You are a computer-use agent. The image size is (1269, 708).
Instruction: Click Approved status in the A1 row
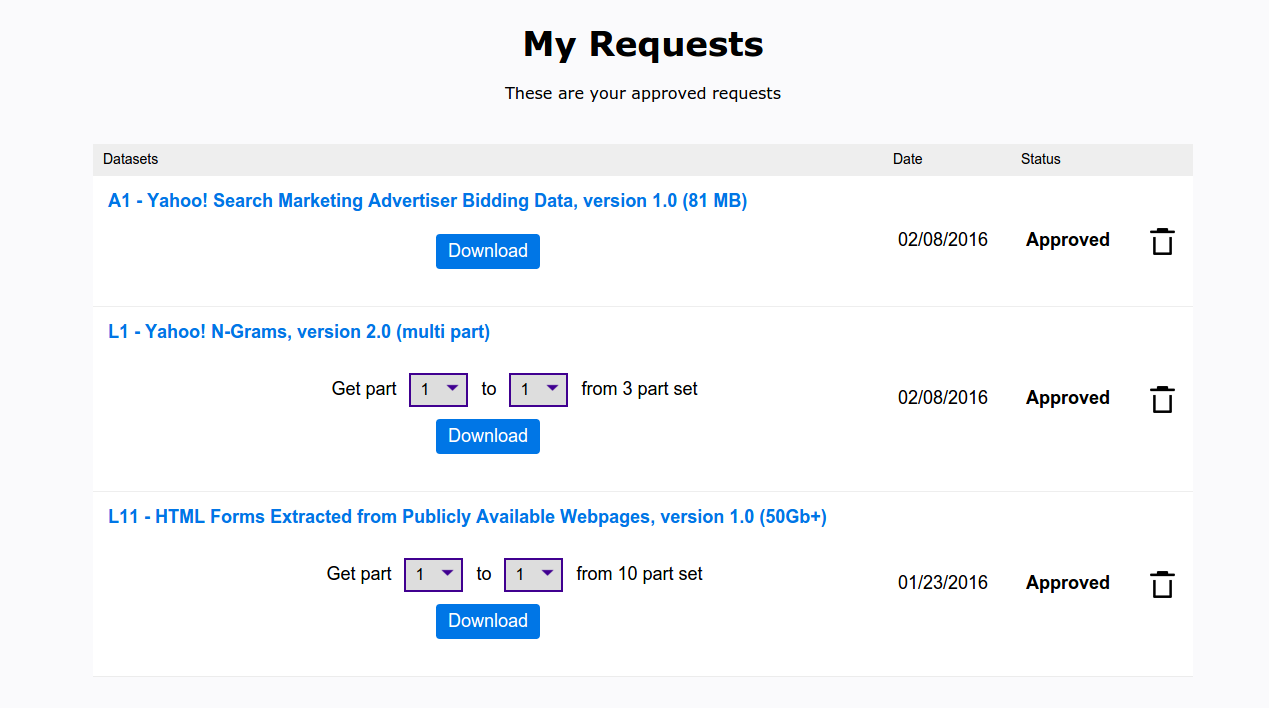click(x=1068, y=240)
